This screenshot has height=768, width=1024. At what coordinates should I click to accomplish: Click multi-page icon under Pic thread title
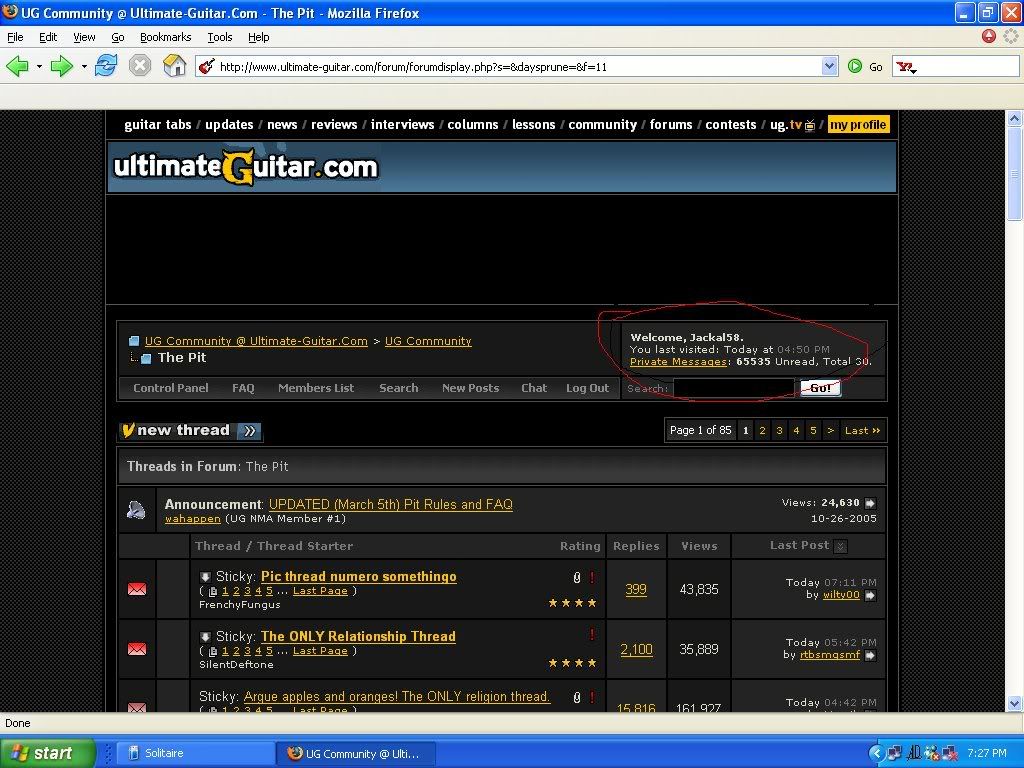coord(212,592)
